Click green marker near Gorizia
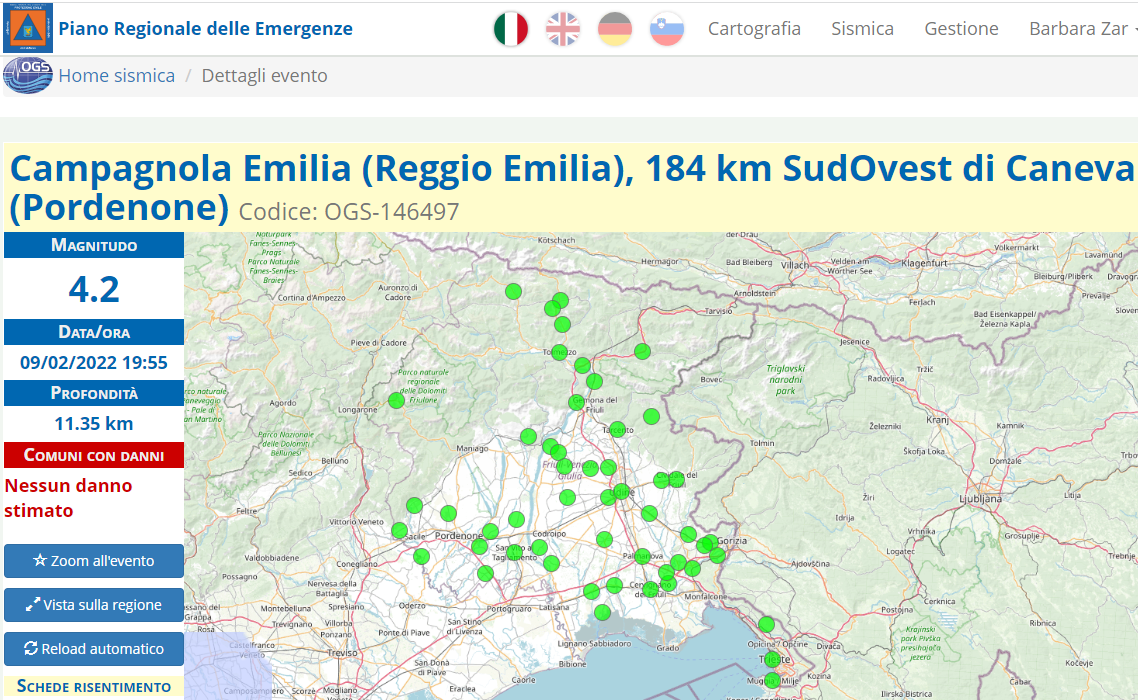The height and width of the screenshot is (700, 1138). click(x=709, y=543)
